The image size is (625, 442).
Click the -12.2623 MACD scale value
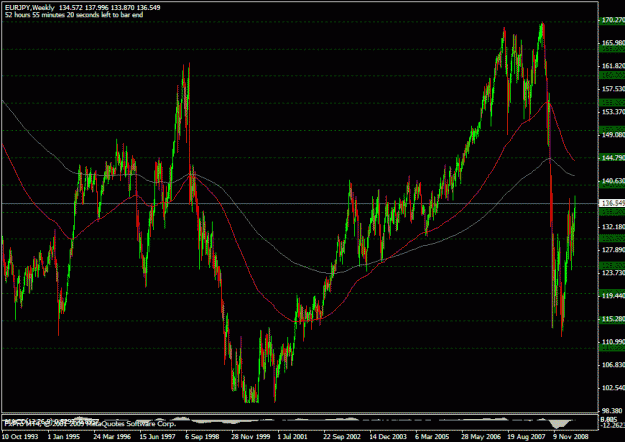613,425
